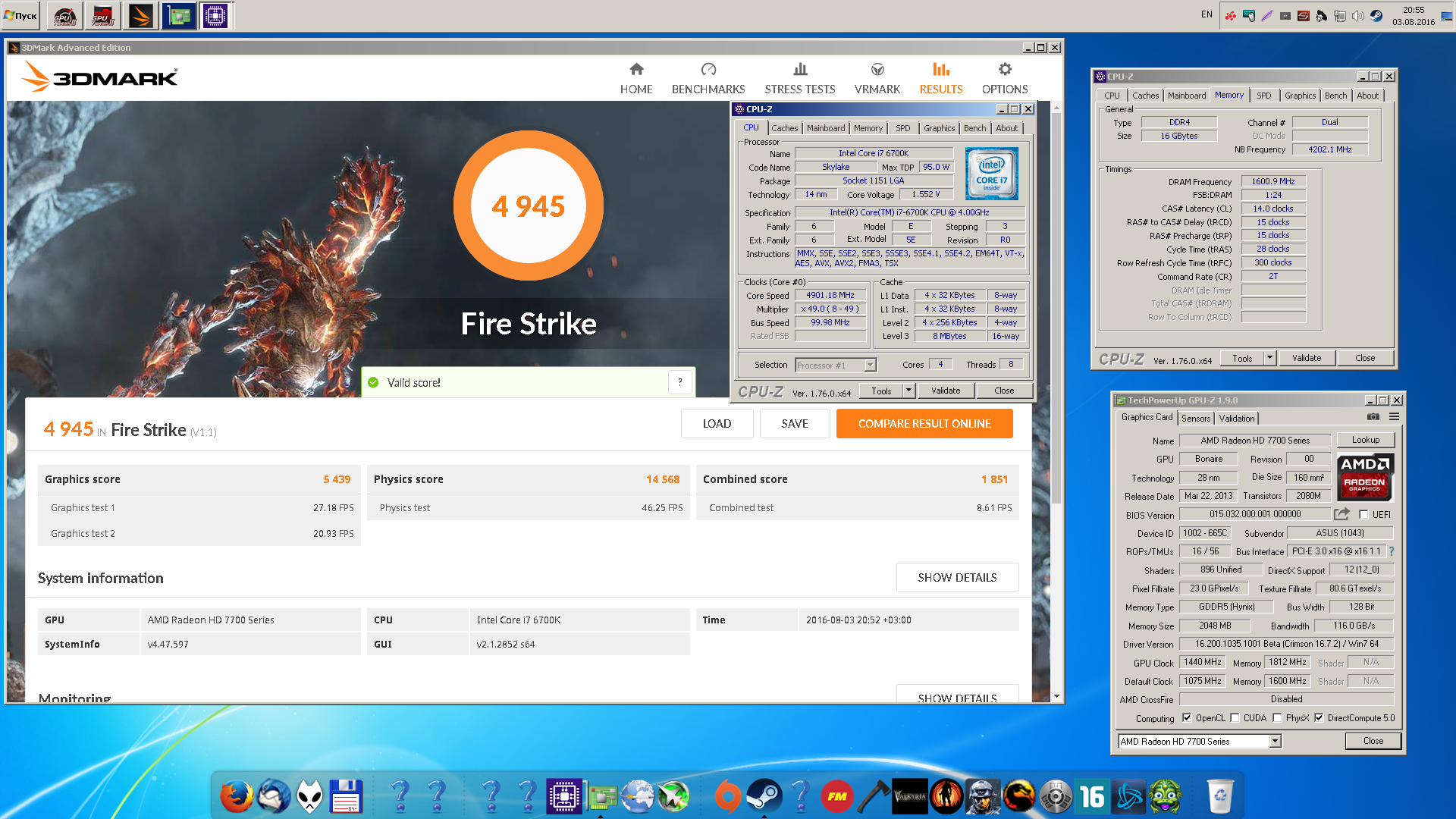Toggle the CUDA checkbox
Viewport: 1456px width, 819px height.
pyautogui.click(x=1235, y=718)
